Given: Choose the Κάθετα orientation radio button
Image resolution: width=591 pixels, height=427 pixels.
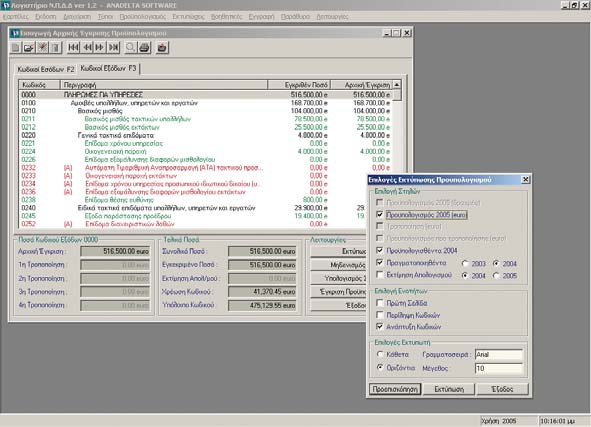Looking at the screenshot, I should point(380,354).
